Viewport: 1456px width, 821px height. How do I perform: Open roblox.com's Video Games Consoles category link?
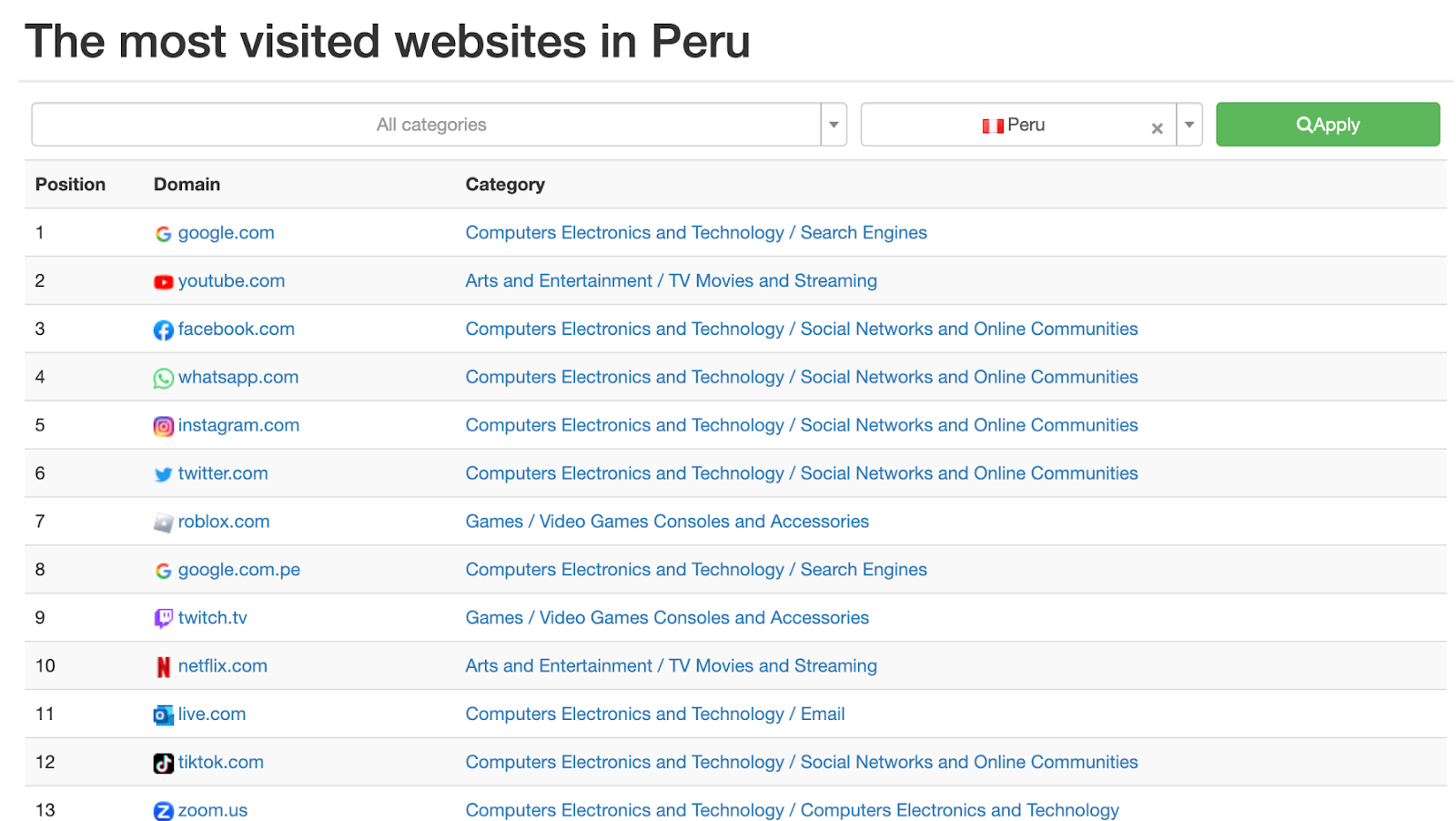click(x=667, y=522)
